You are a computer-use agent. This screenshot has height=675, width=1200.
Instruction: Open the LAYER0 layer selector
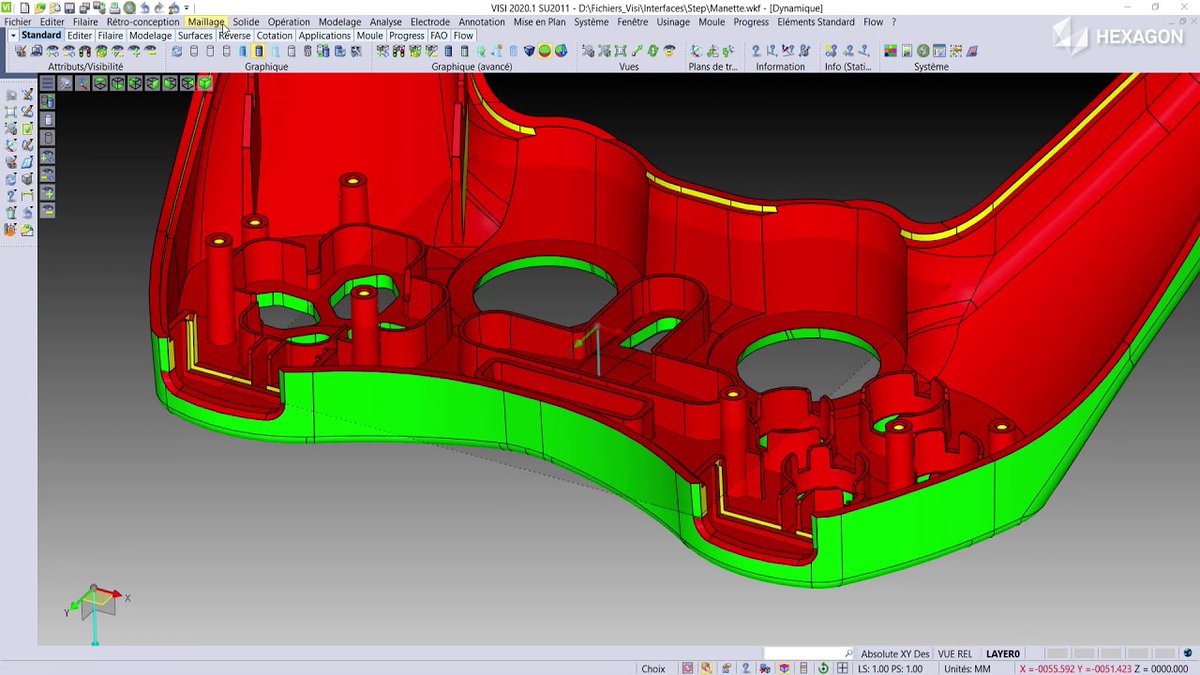1003,652
